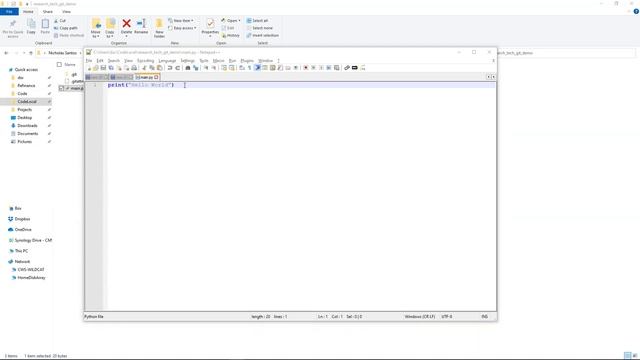Click Print icon in Notepad++ toolbar
Screen dimensions: 640x360
(134, 68)
